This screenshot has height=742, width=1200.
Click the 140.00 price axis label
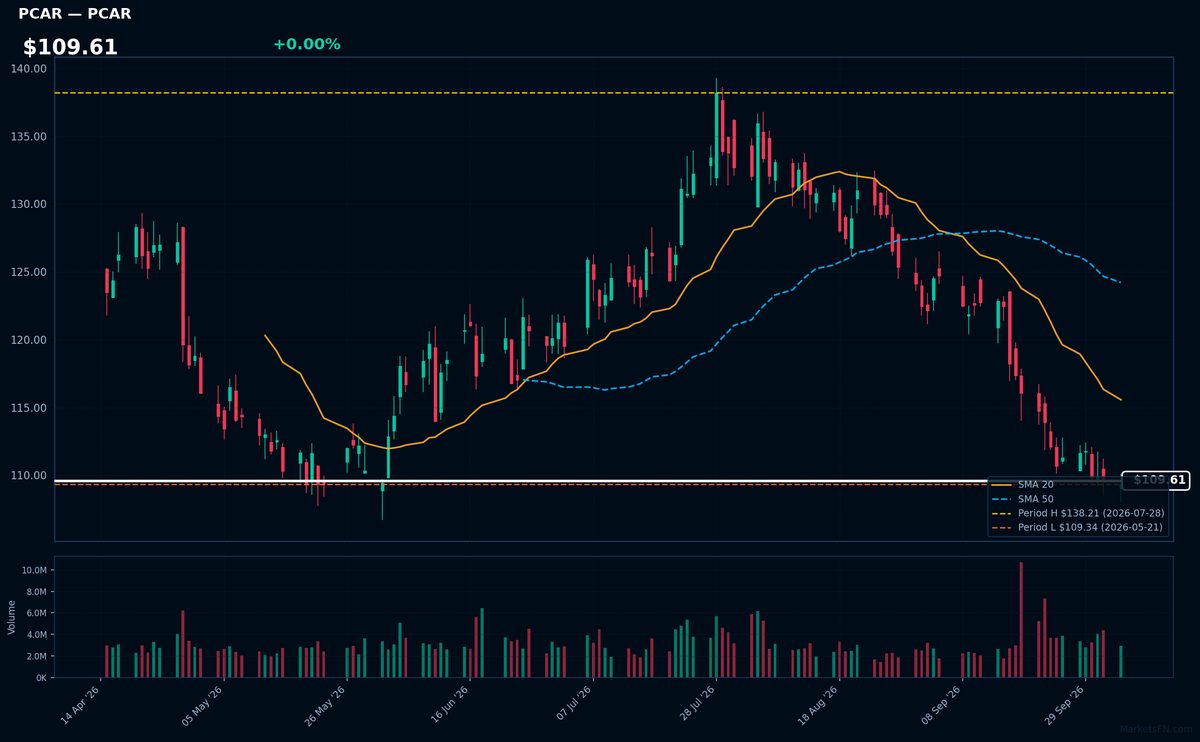30,69
